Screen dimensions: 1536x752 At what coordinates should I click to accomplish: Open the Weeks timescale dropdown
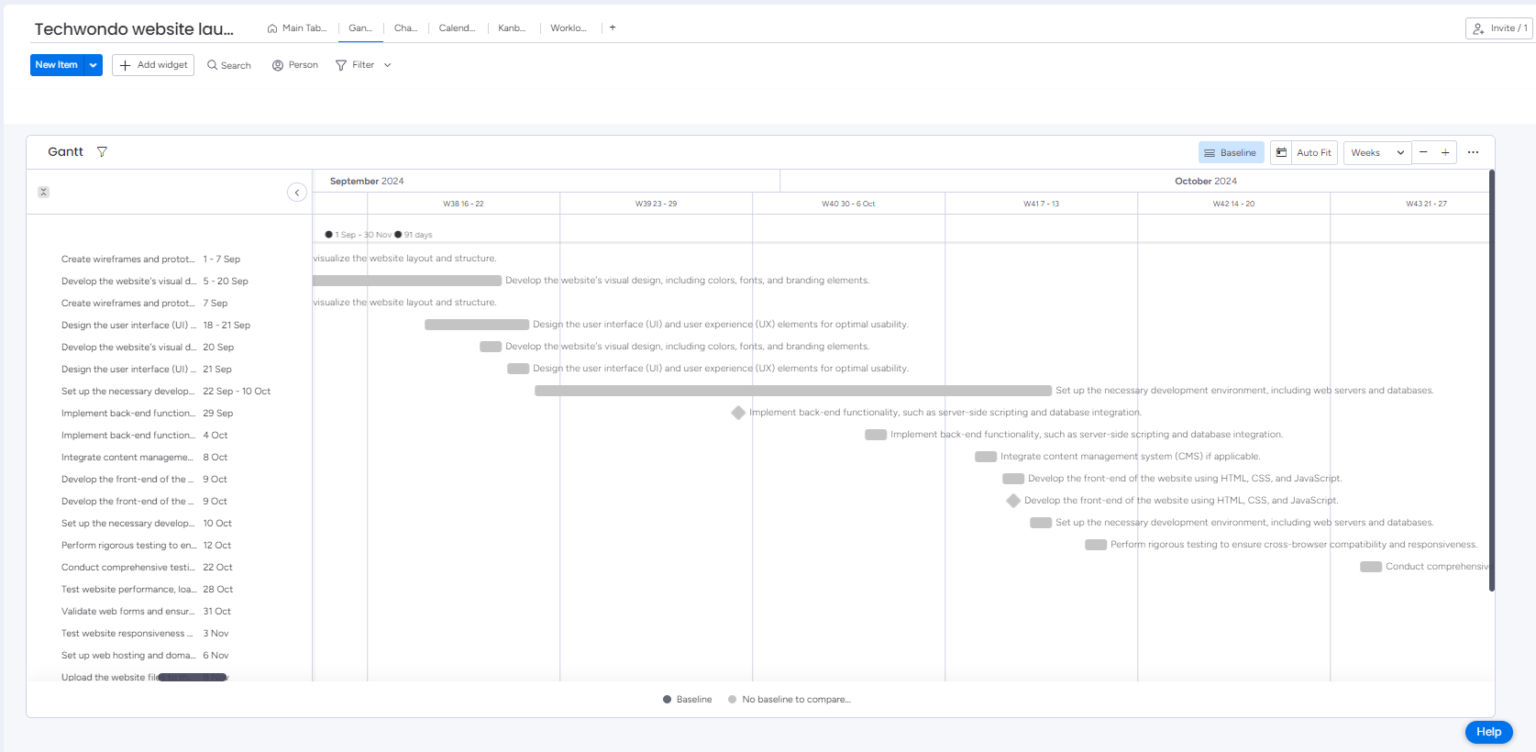[x=1376, y=151]
